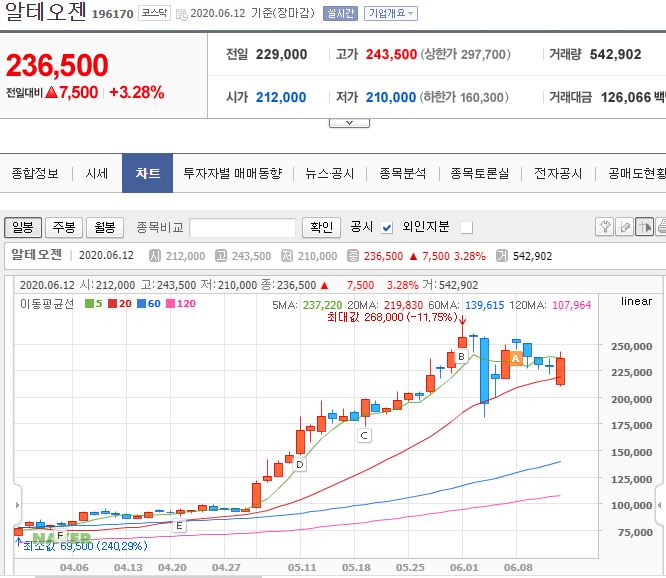This screenshot has width=666, height=578.
Task: Click the low price icon beside 210,000
Action: (287, 256)
